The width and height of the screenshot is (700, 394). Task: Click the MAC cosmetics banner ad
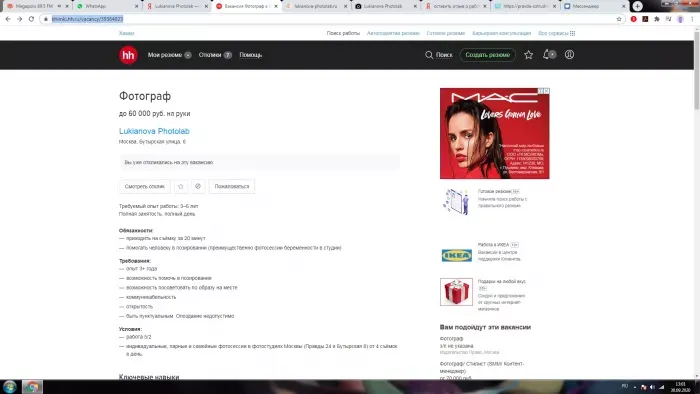click(495, 133)
